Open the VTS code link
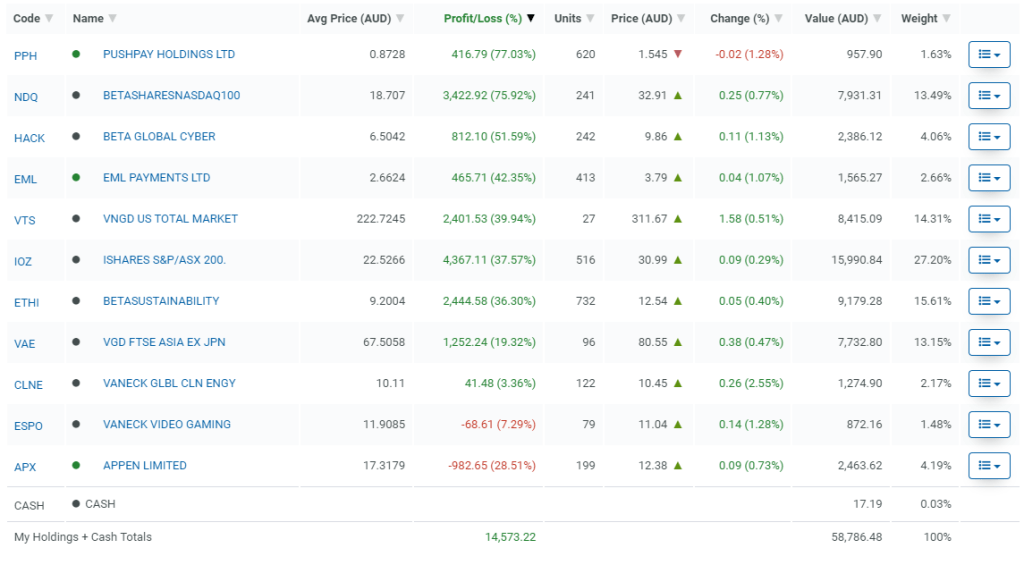 pos(25,220)
